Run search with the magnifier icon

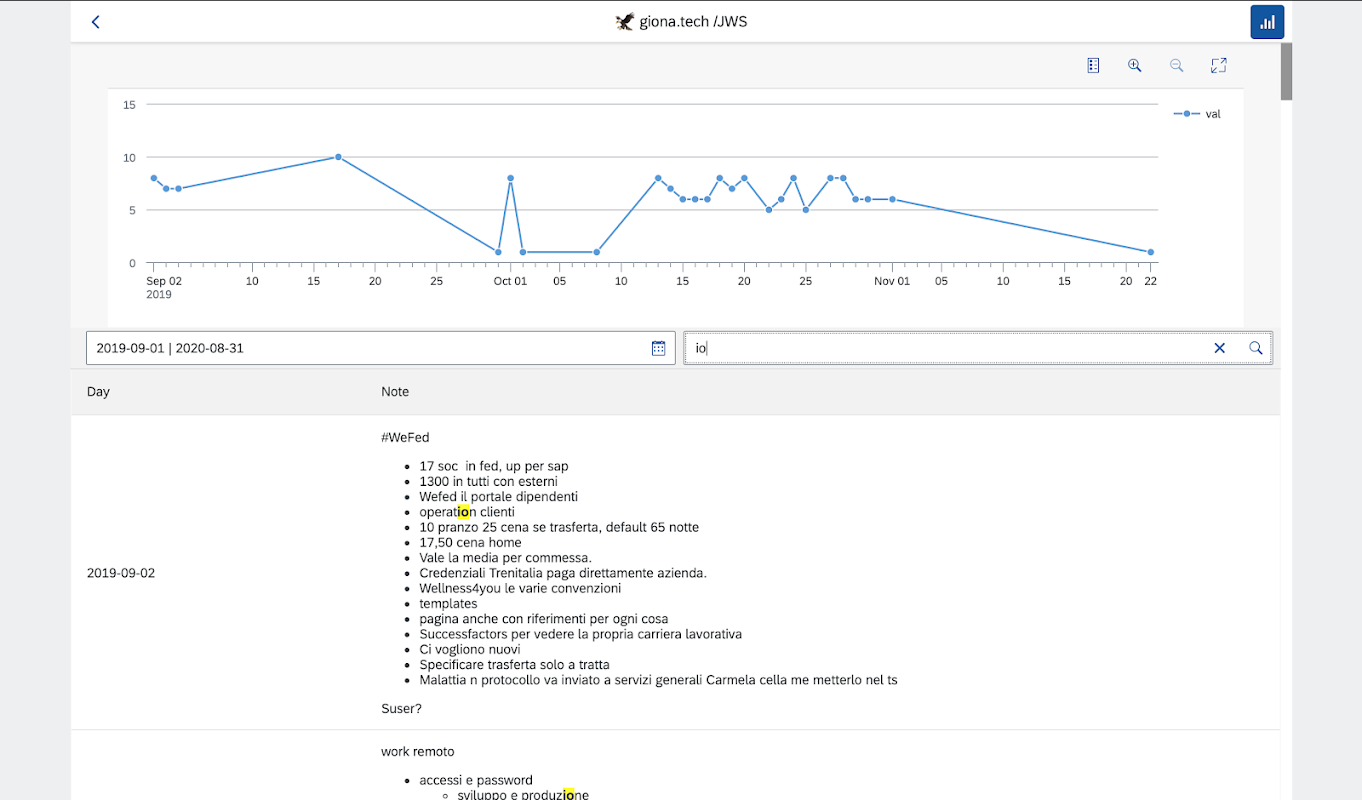1256,348
